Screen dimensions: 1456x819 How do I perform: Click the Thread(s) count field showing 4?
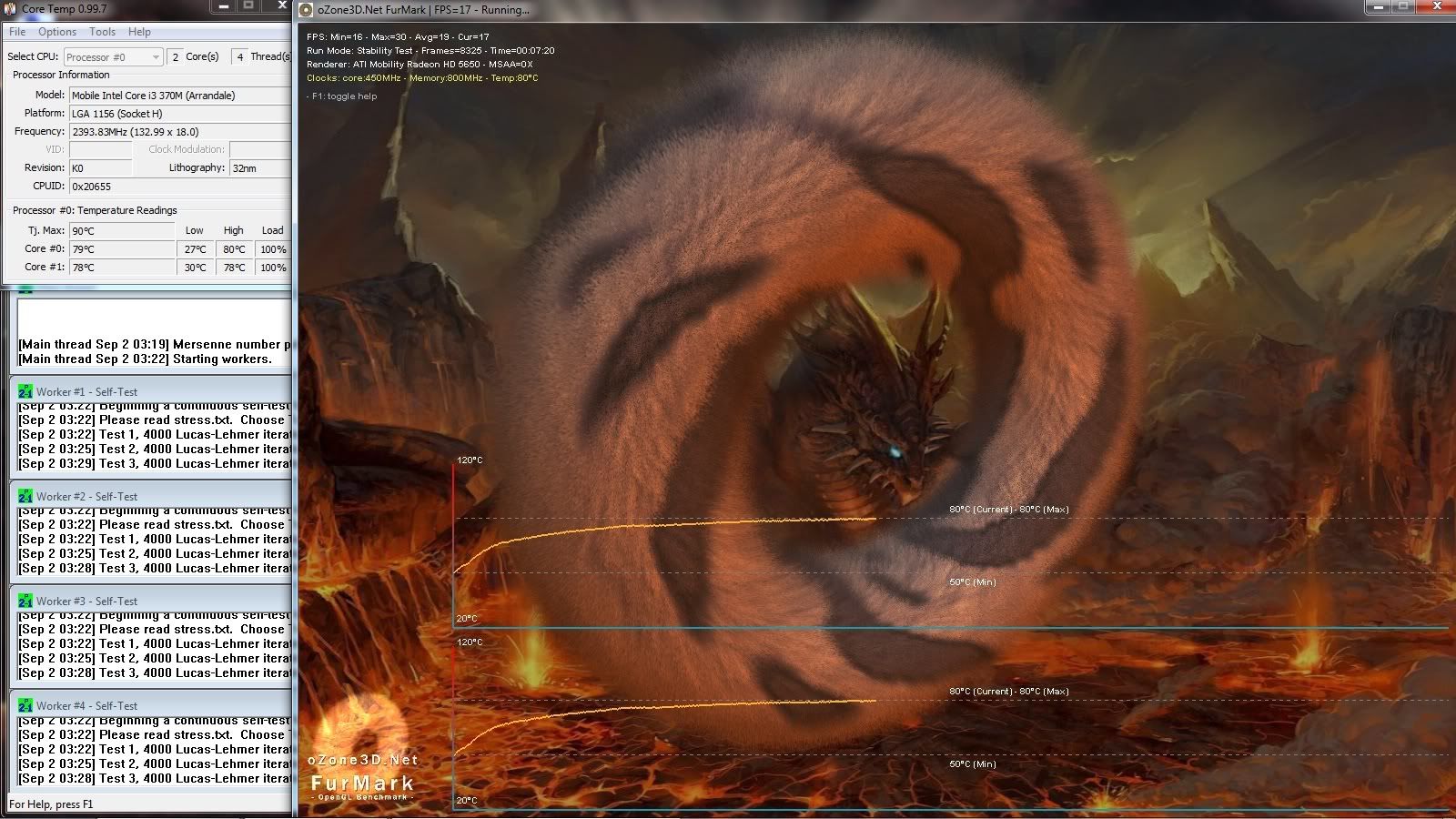pyautogui.click(x=239, y=56)
